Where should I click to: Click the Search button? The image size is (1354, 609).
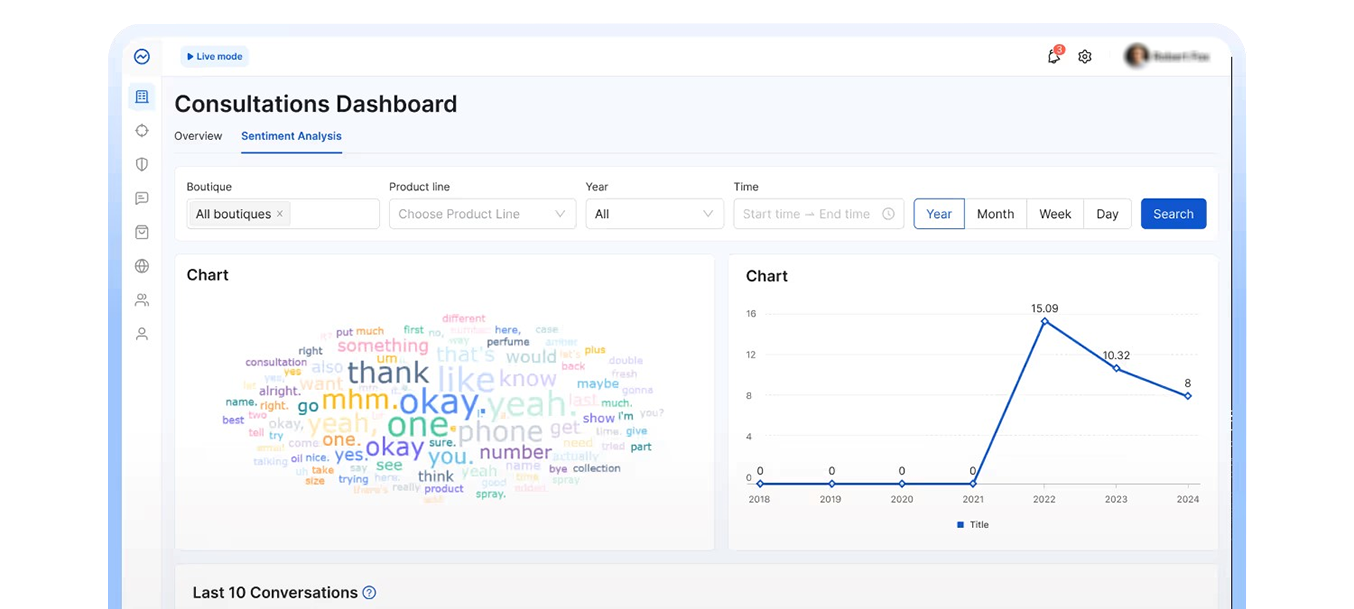pyautogui.click(x=1173, y=214)
